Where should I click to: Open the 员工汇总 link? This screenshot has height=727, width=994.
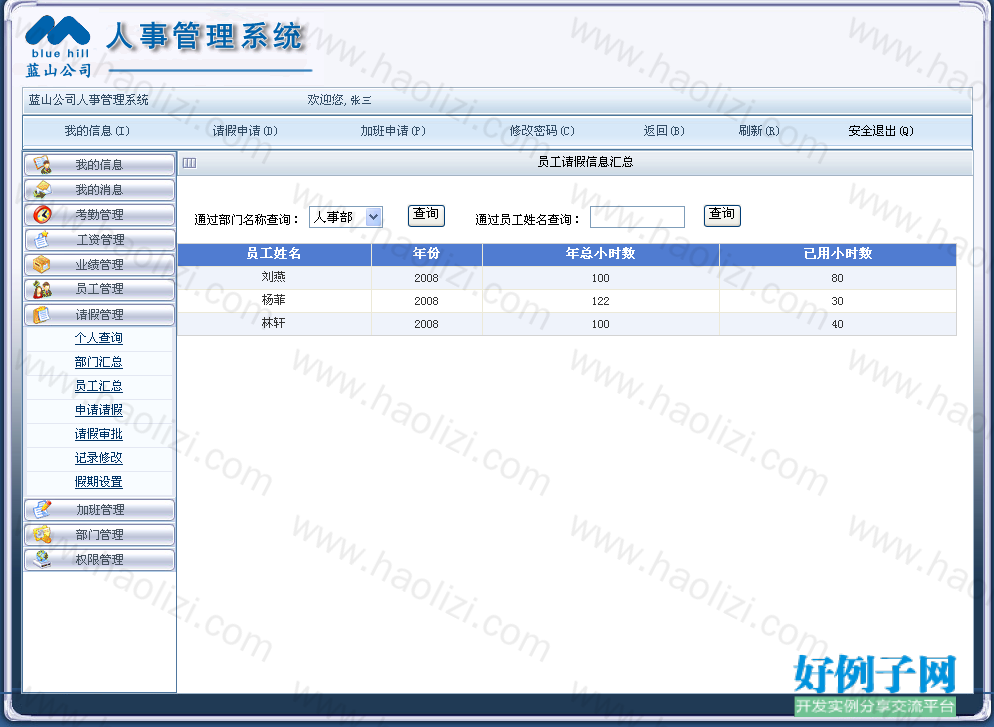(x=99, y=386)
